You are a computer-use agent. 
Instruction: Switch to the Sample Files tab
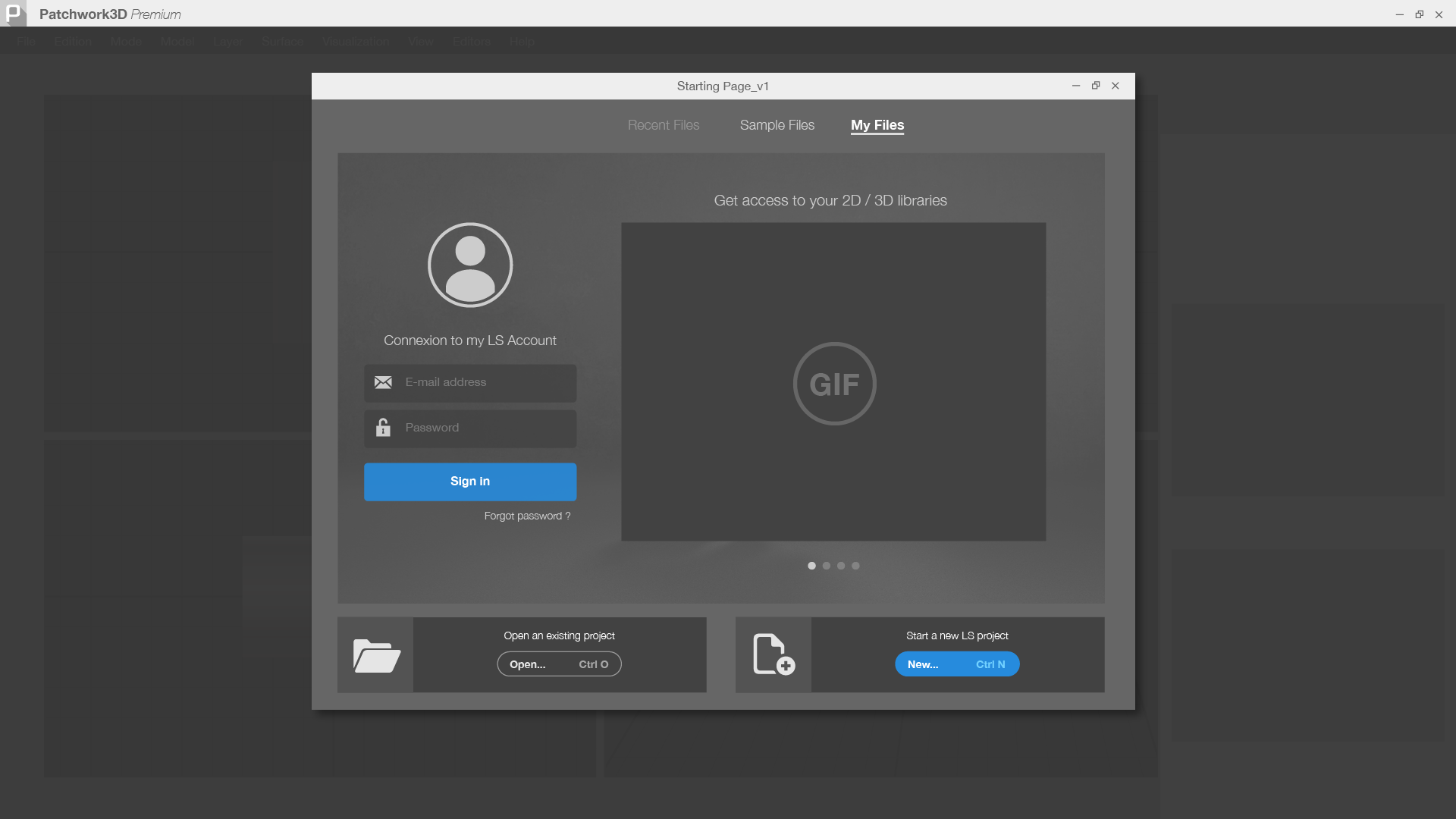tap(777, 125)
